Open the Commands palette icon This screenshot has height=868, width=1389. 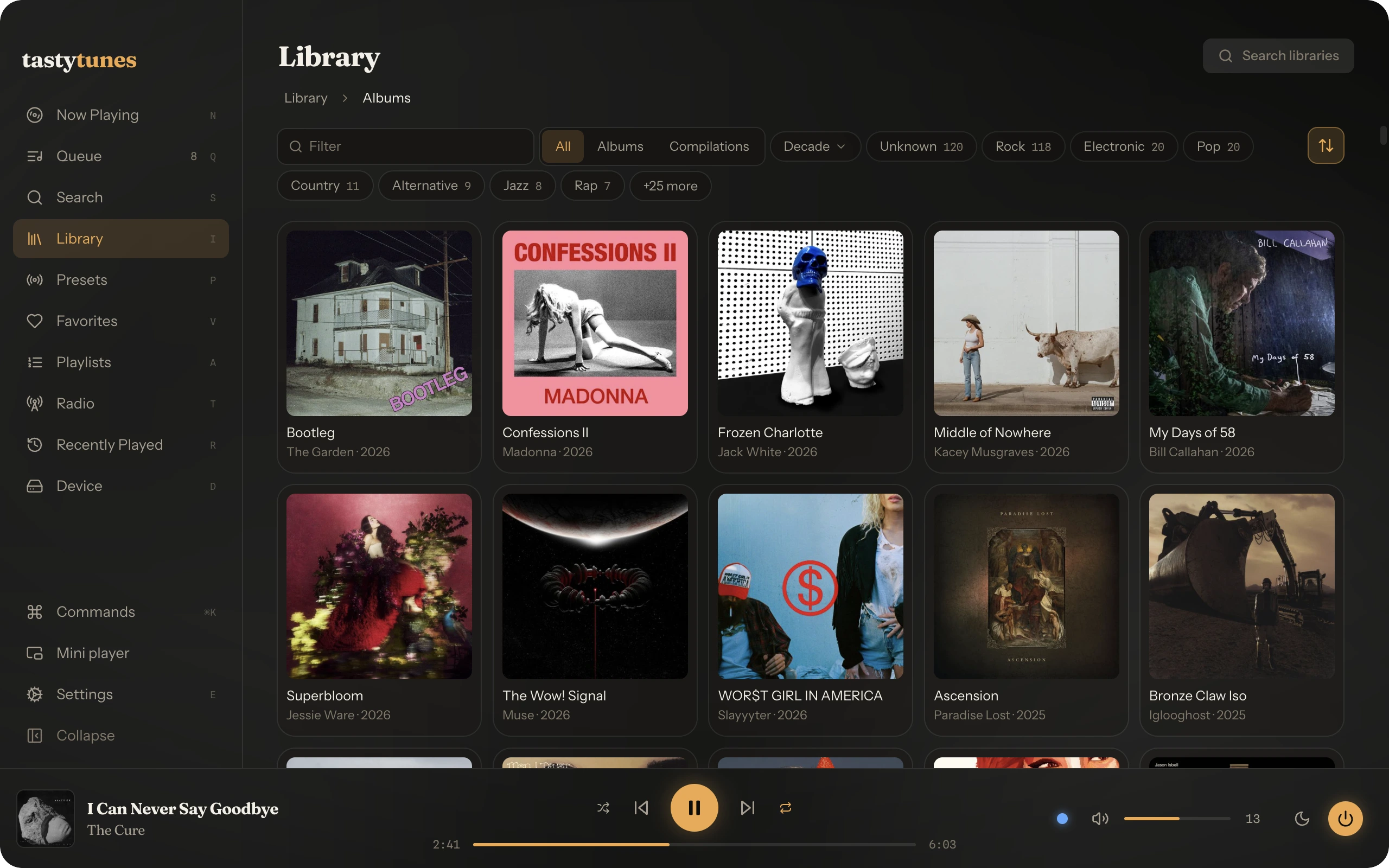click(34, 612)
